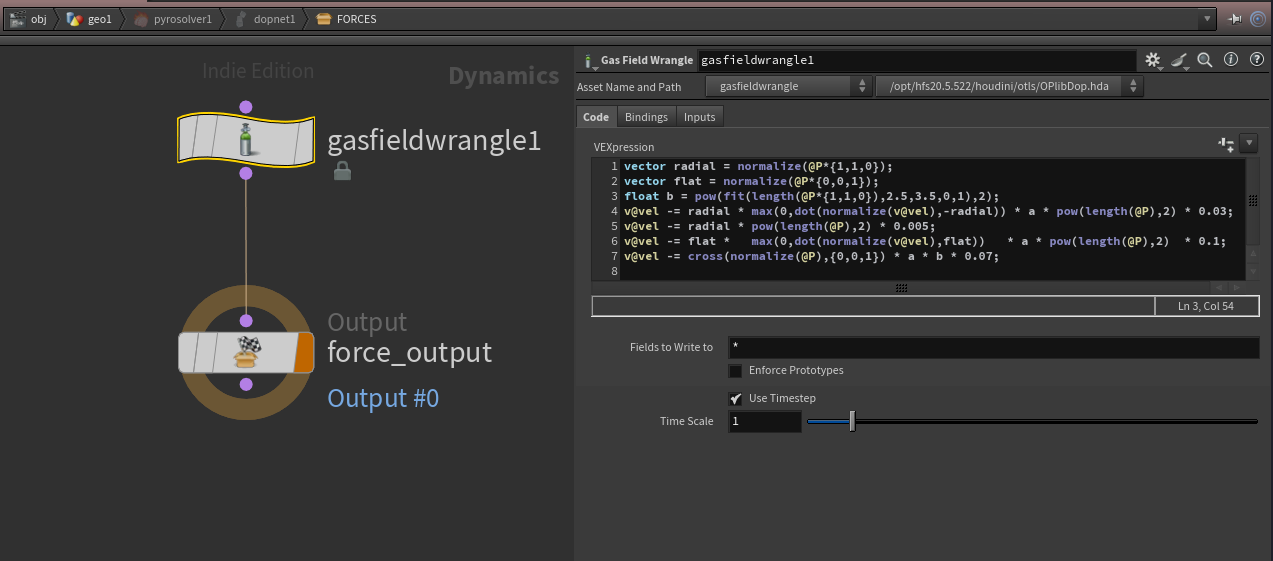Click the Time Scale value field

click(765, 421)
